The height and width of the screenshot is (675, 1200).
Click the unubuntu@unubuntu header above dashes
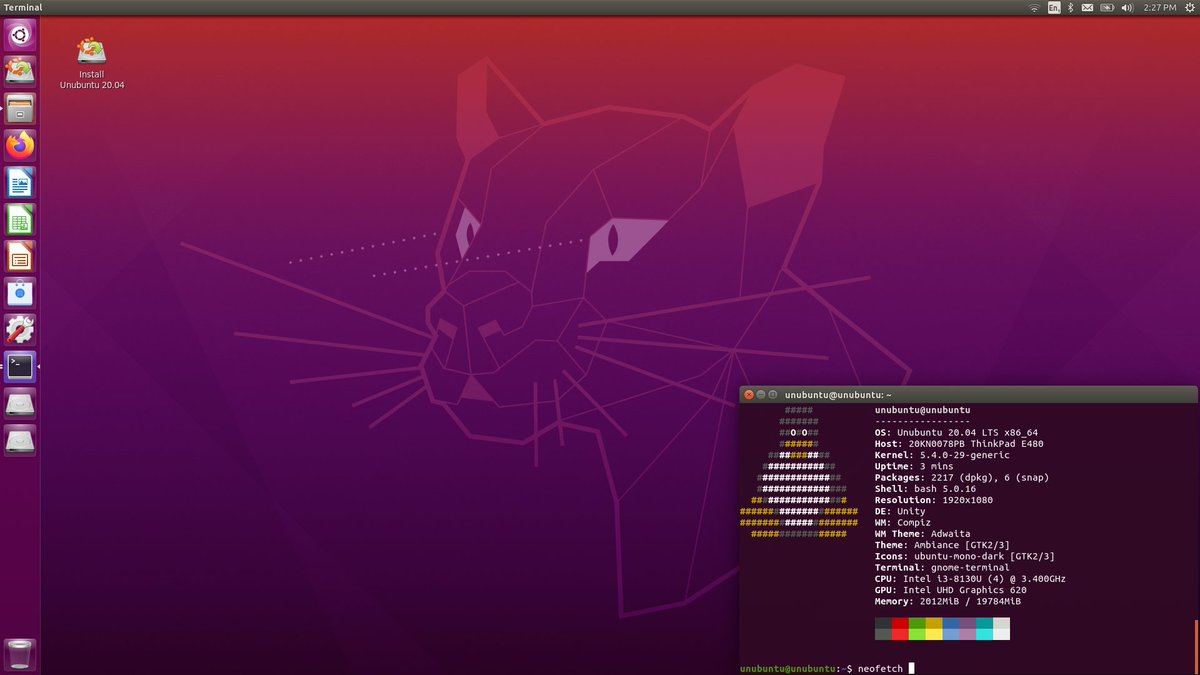click(922, 410)
